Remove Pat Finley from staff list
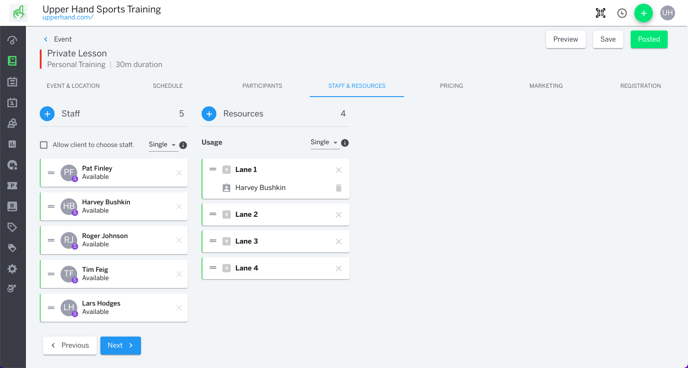The width and height of the screenshot is (688, 368). [x=179, y=173]
